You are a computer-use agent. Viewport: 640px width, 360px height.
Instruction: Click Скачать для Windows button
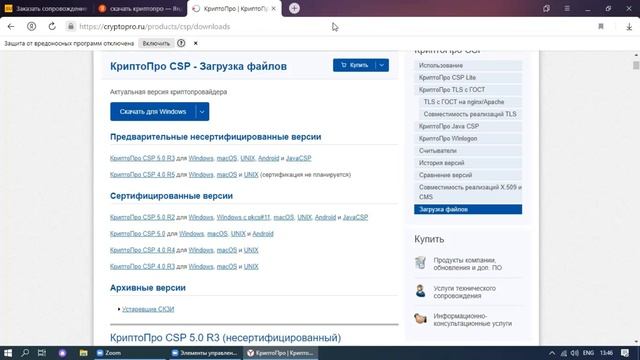(153, 111)
